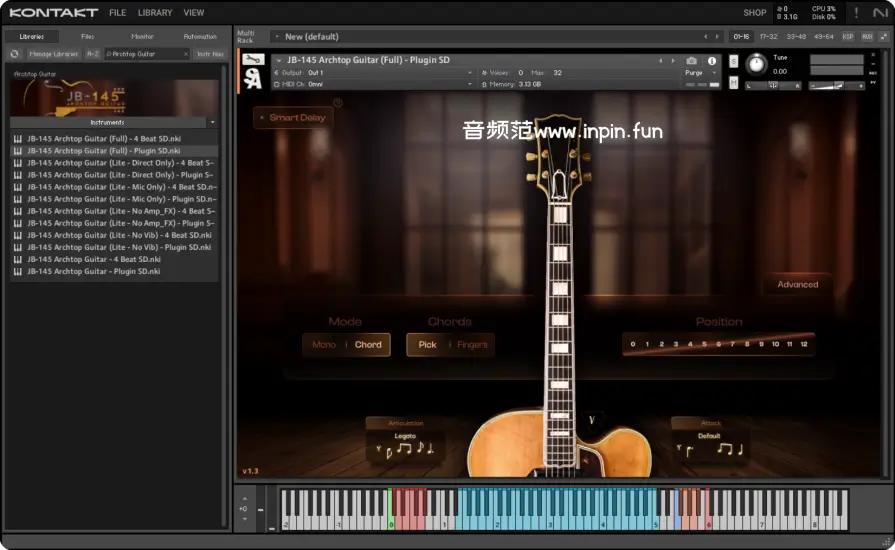Switch to the Files tab
Viewport: 895px width, 550px height.
tap(87, 36)
